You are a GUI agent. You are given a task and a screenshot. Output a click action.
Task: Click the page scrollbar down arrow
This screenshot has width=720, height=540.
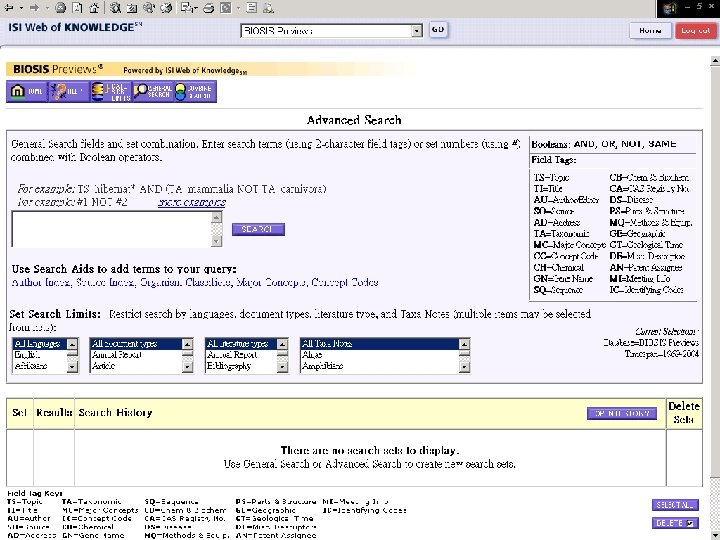(x=715, y=534)
